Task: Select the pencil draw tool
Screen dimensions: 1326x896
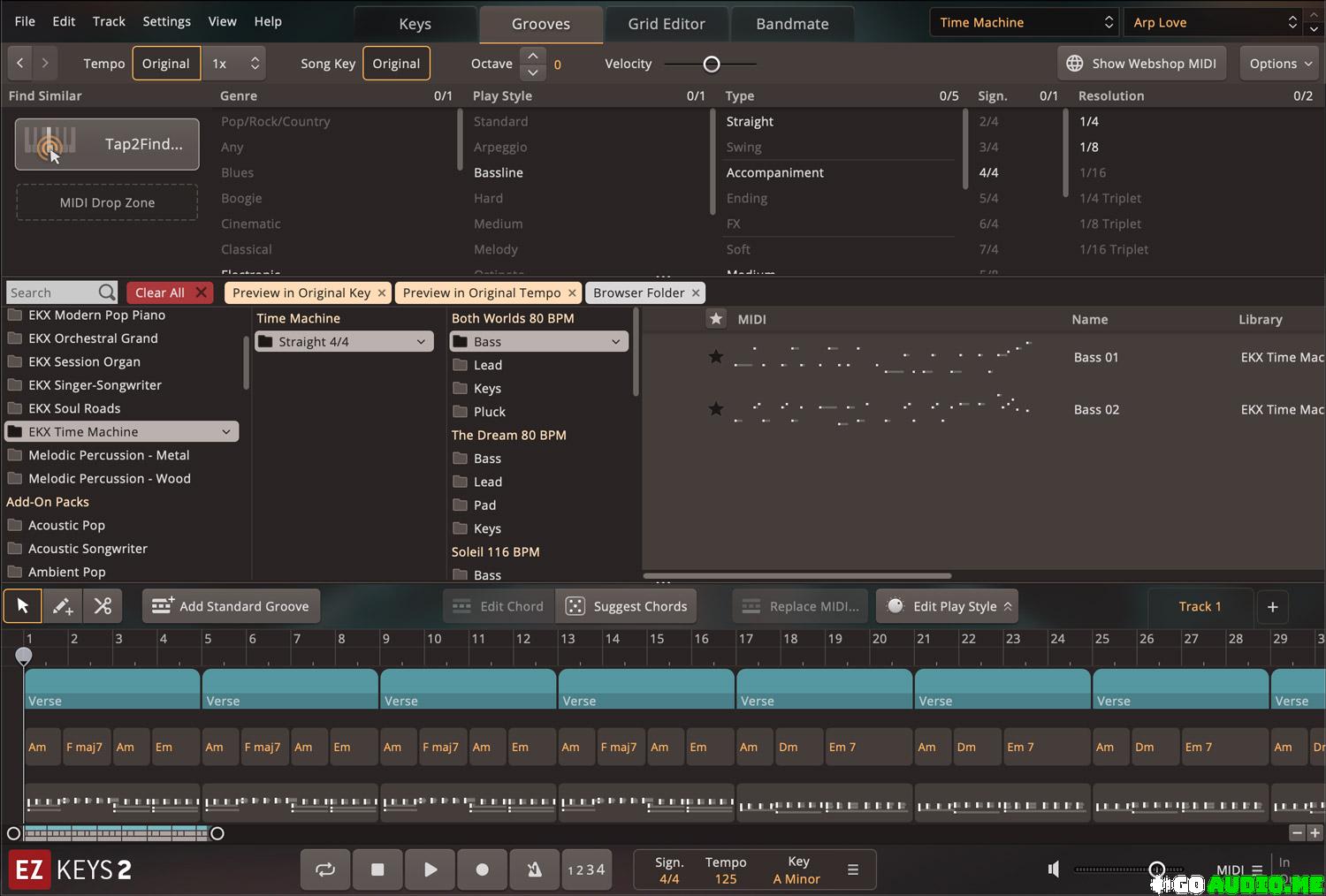Action: point(63,606)
